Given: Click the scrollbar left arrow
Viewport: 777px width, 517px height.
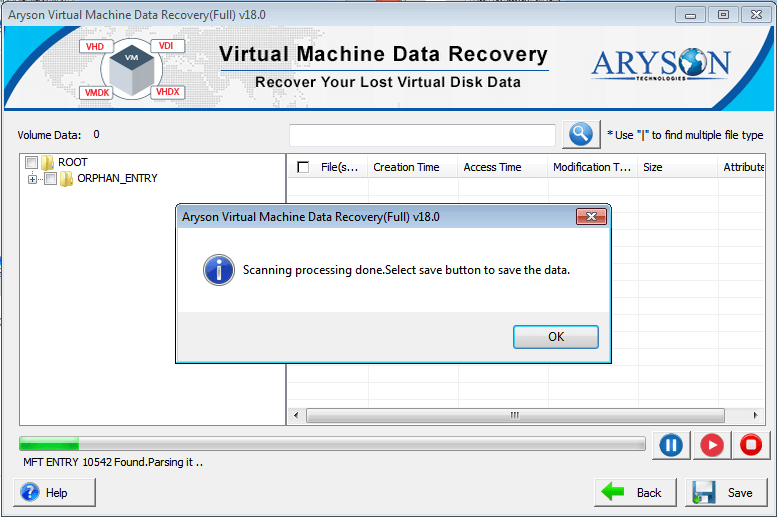Looking at the screenshot, I should click(296, 415).
